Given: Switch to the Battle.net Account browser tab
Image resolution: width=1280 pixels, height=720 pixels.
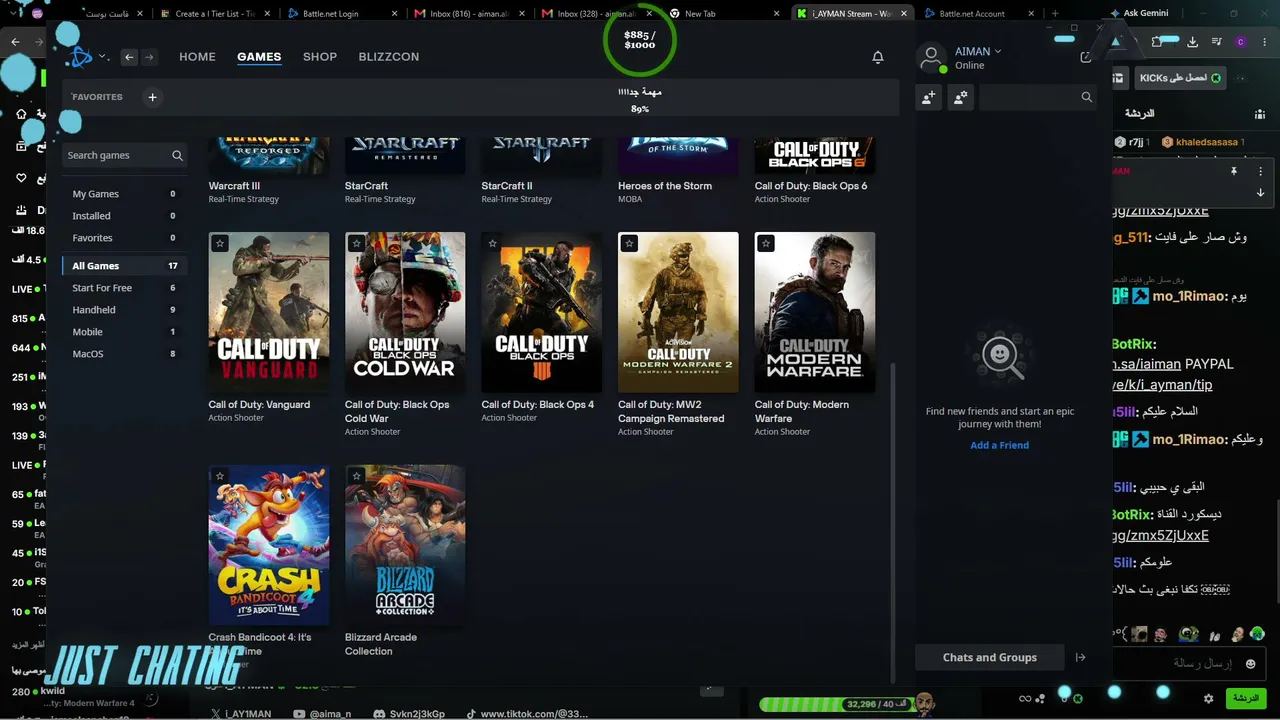Looking at the screenshot, I should 979,14.
